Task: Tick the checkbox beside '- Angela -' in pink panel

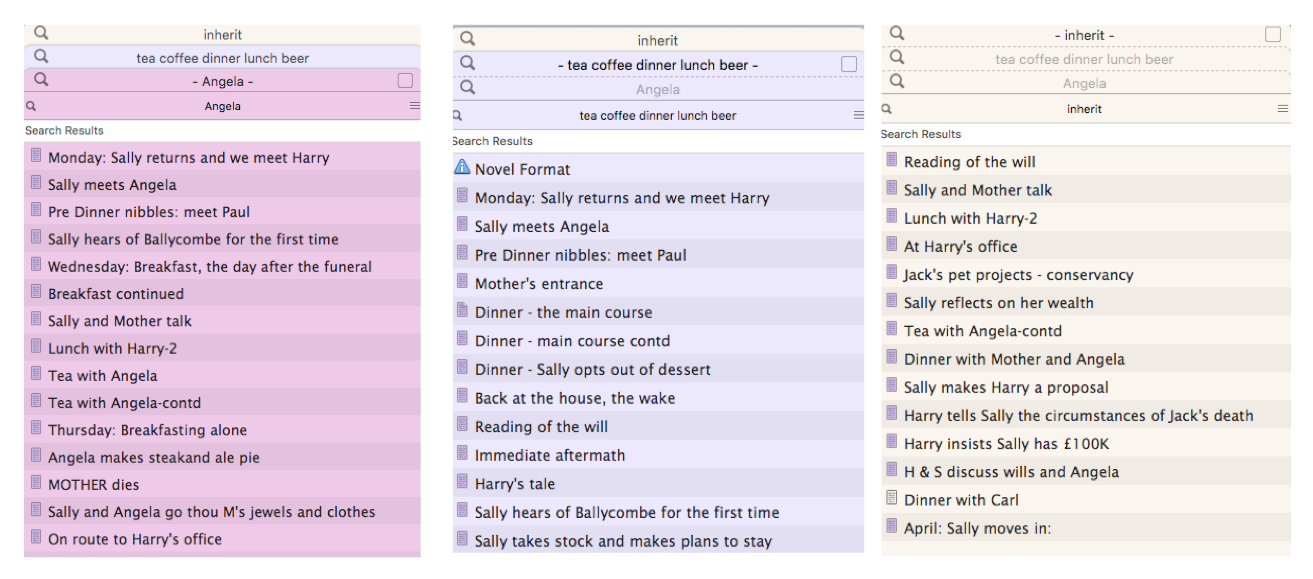Action: [404, 81]
